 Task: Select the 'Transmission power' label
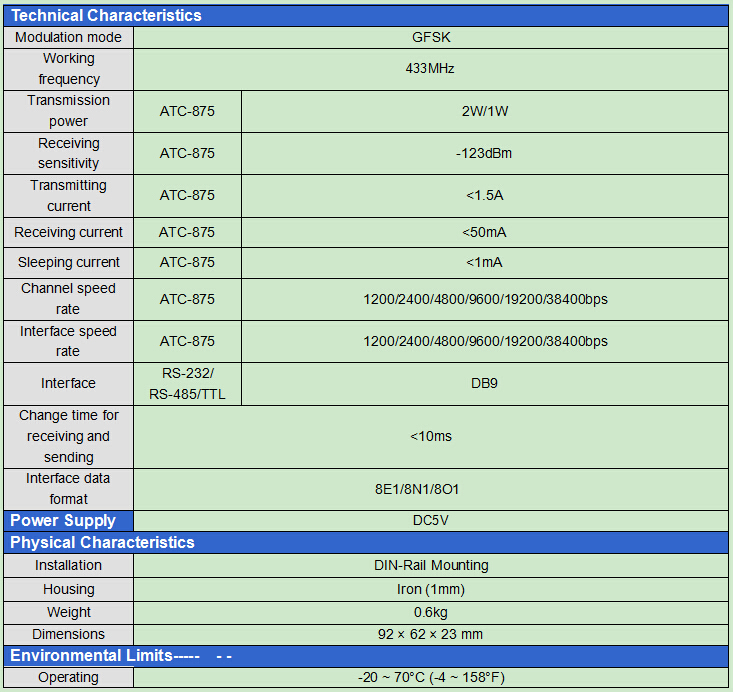click(x=68, y=111)
